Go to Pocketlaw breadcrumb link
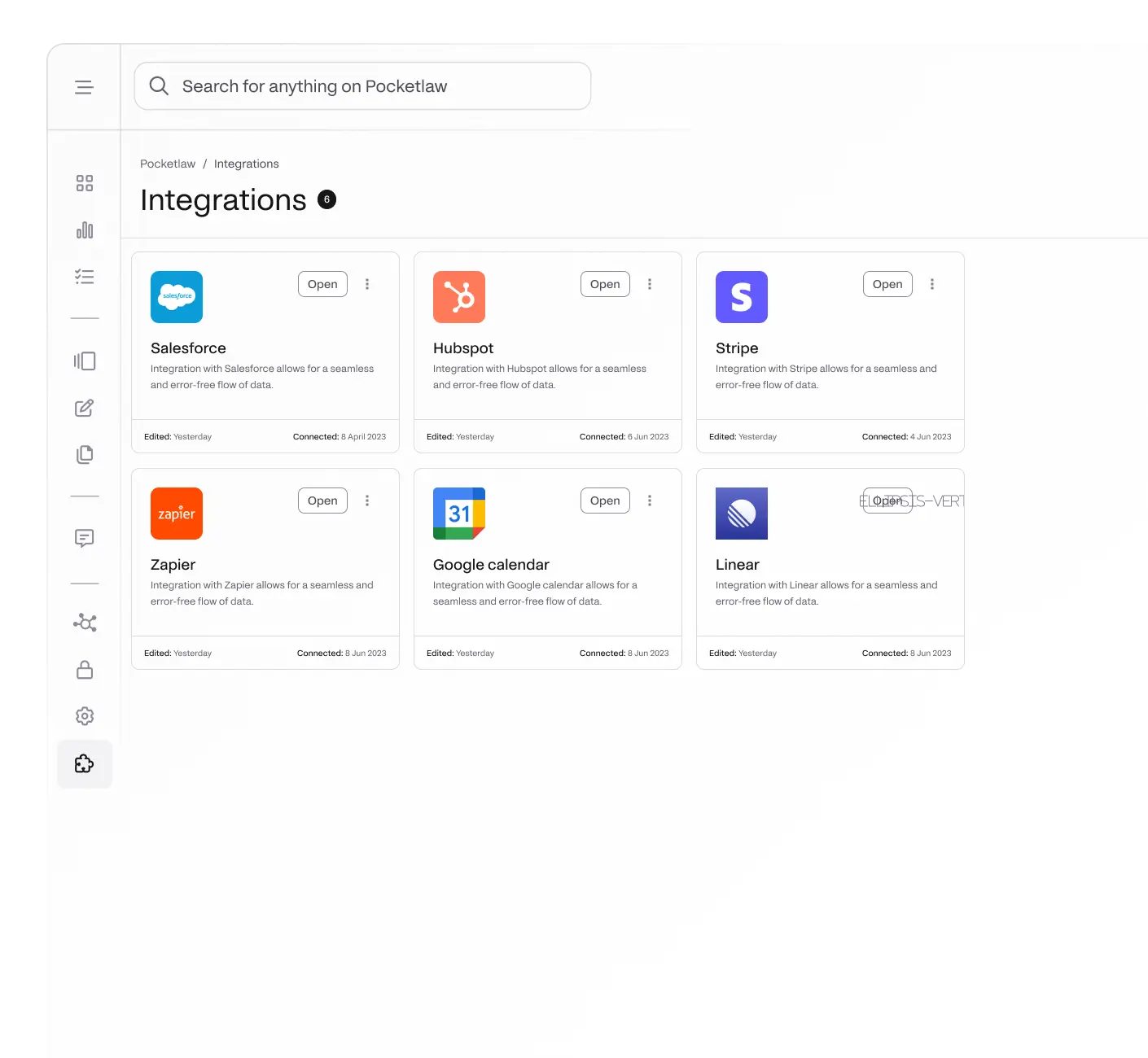The width and height of the screenshot is (1148, 1058). coord(168,164)
